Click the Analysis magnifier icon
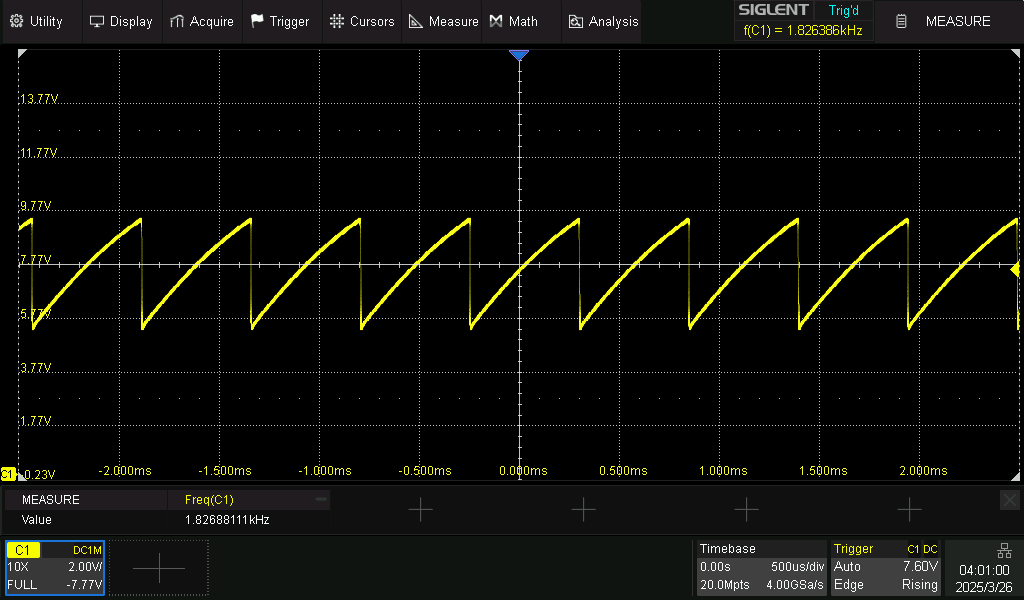1024x600 pixels. 575,22
